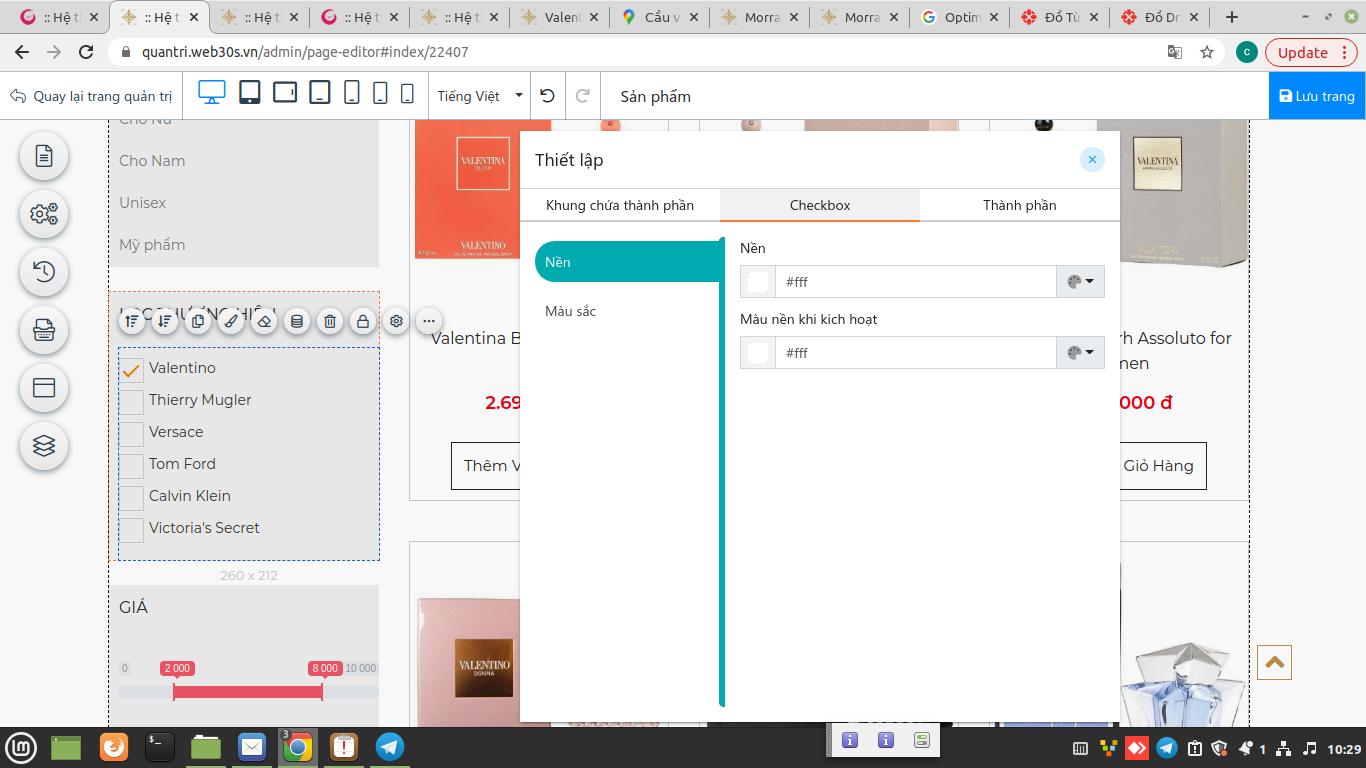Bookmark page with the star icon
Viewport: 1366px width, 768px height.
click(x=1207, y=52)
